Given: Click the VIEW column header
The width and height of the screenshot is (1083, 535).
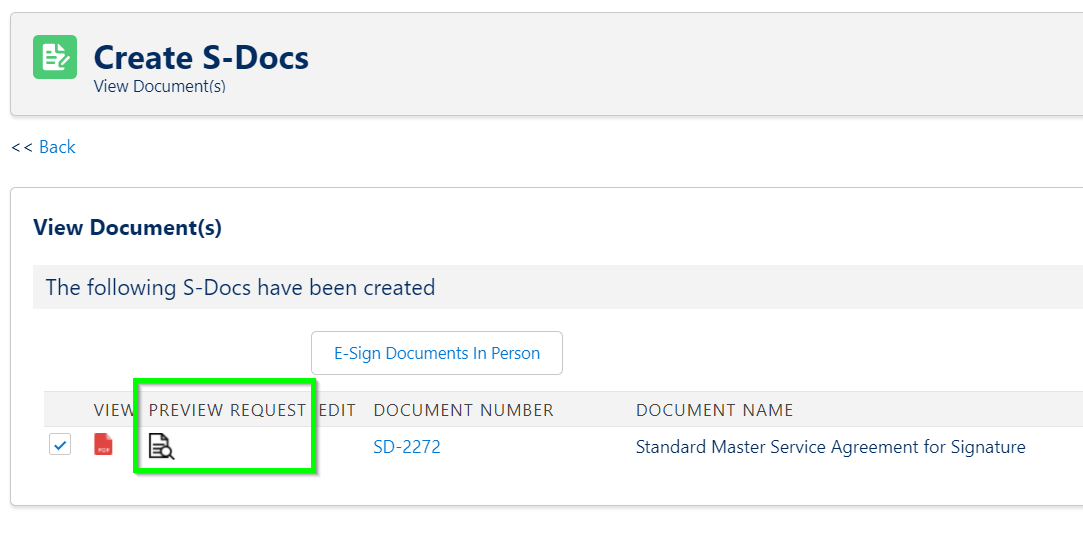Looking at the screenshot, I should 113,410.
